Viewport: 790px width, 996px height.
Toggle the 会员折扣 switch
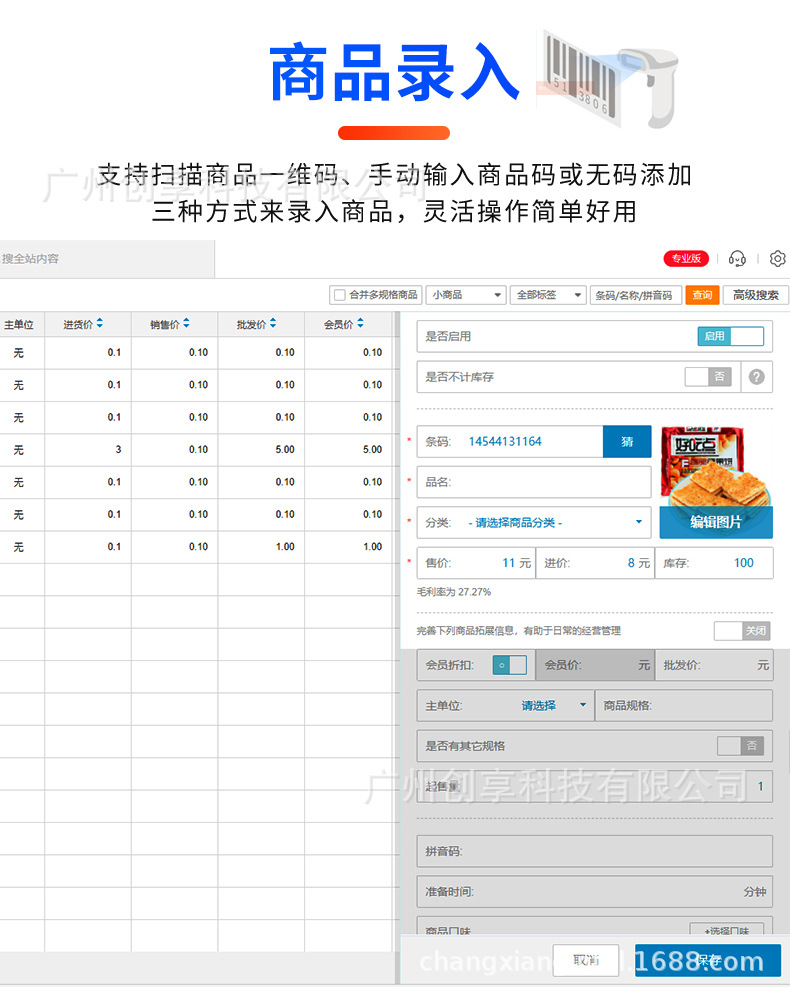click(x=509, y=665)
